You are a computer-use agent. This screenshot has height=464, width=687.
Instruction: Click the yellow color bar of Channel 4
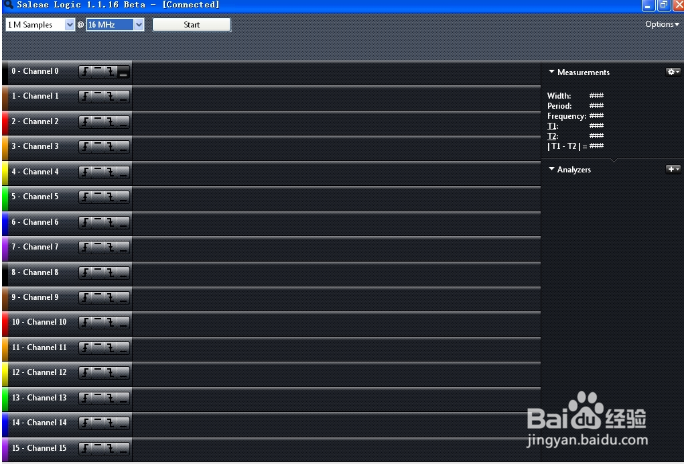pos(5,173)
